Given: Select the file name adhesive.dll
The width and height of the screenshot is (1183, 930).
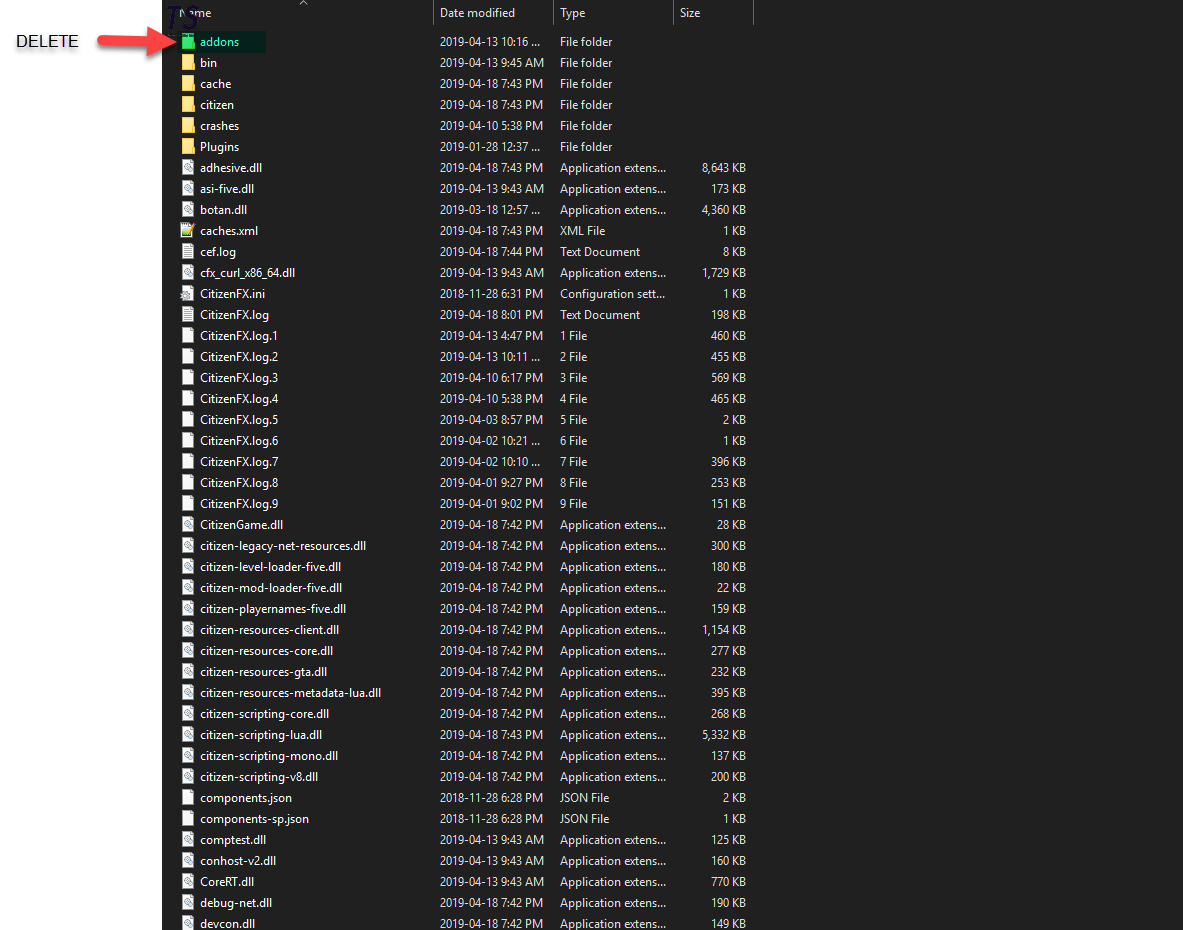Looking at the screenshot, I should coord(231,167).
